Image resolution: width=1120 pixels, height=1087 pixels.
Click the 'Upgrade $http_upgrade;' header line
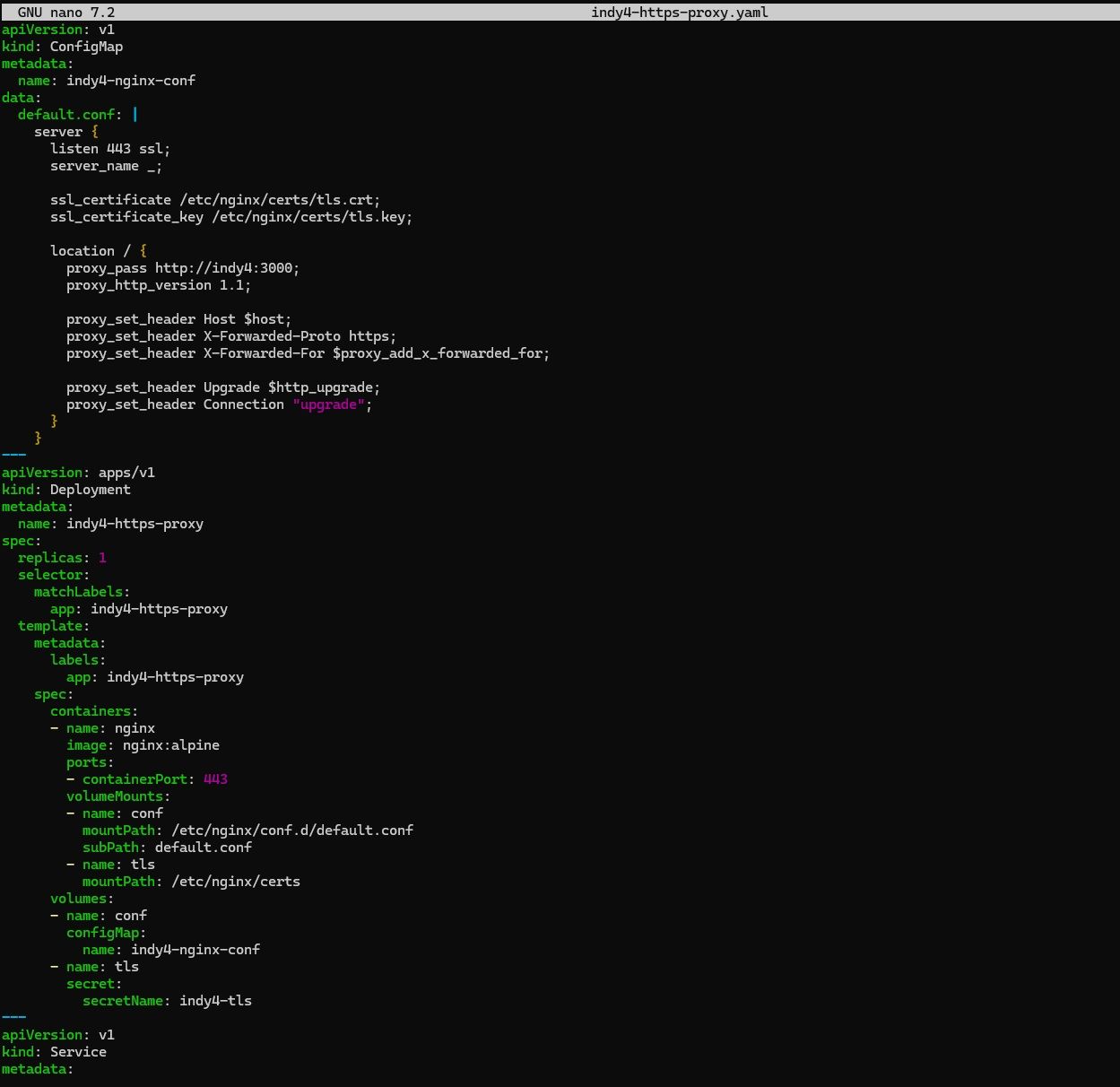pyautogui.click(x=223, y=387)
